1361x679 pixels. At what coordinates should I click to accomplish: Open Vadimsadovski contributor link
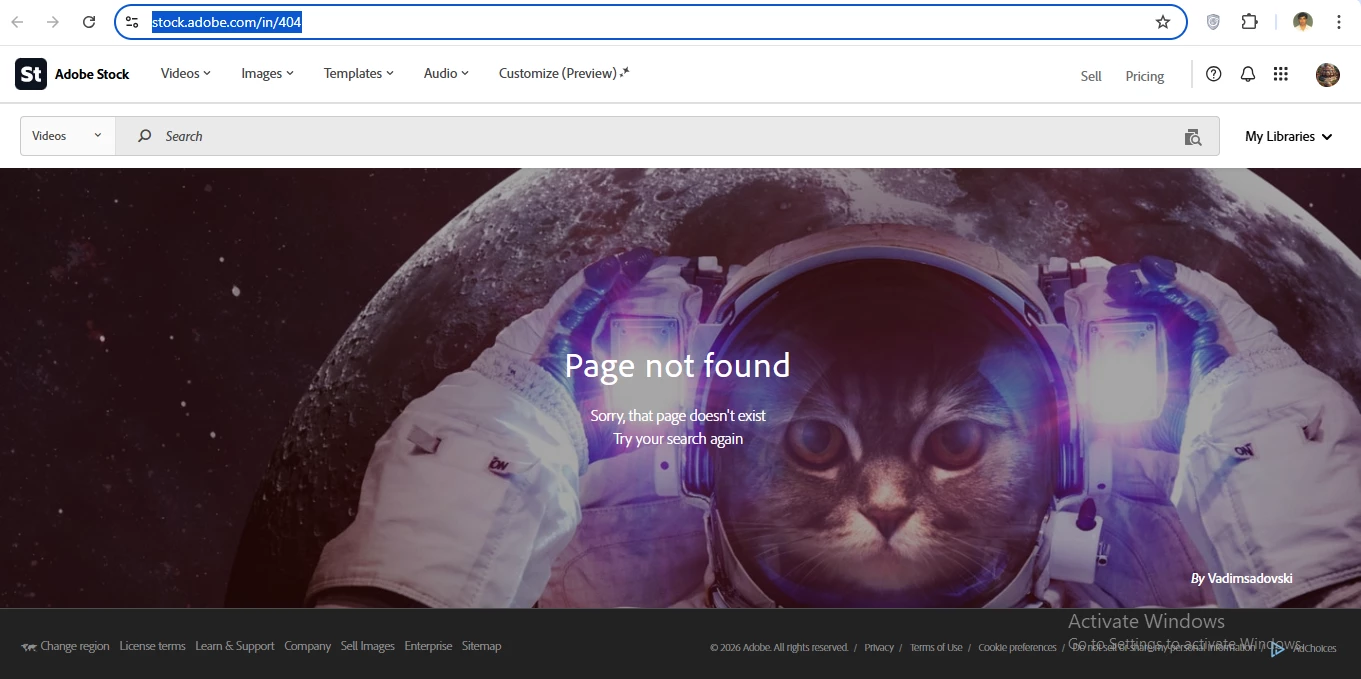[x=1250, y=578]
